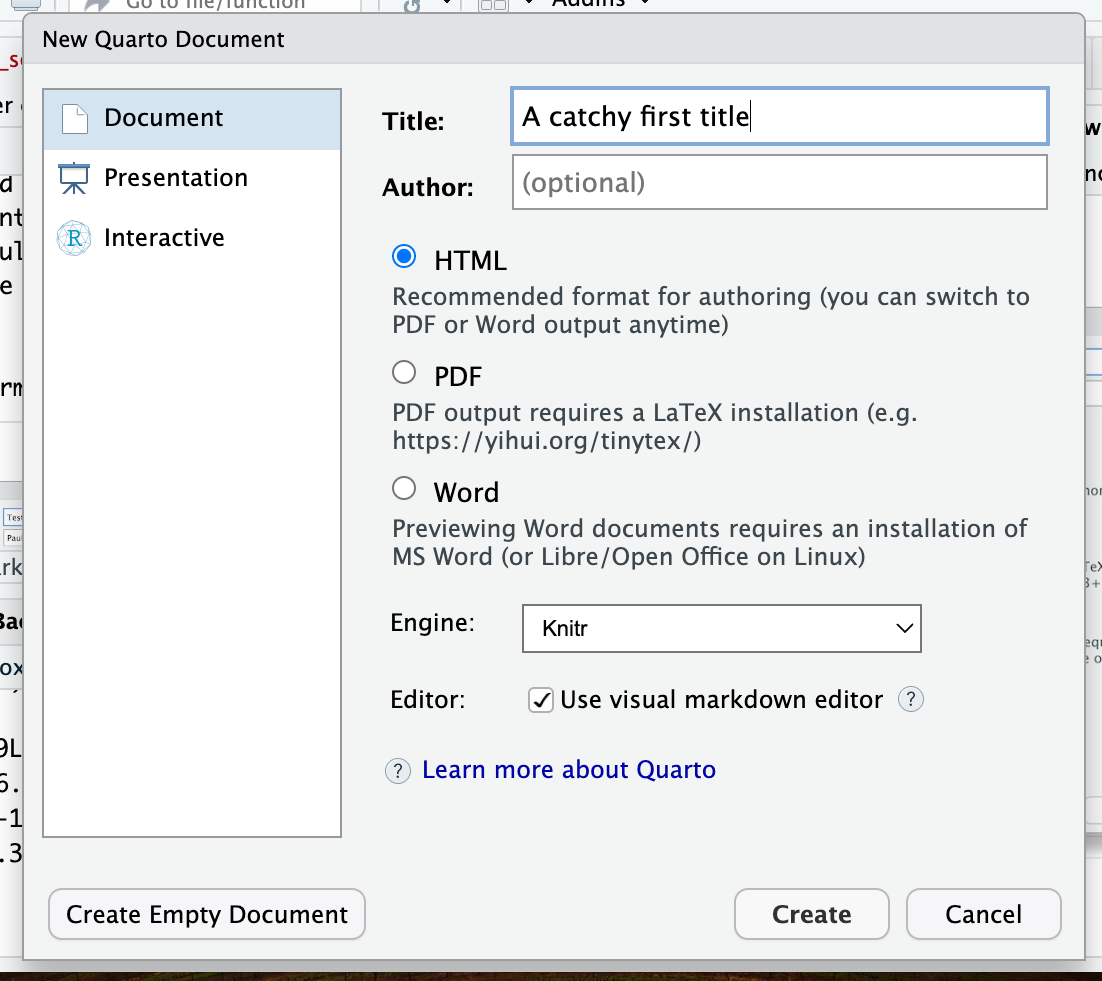Click Create Empty Document button
Image resolution: width=1102 pixels, height=981 pixels.
coord(207,914)
